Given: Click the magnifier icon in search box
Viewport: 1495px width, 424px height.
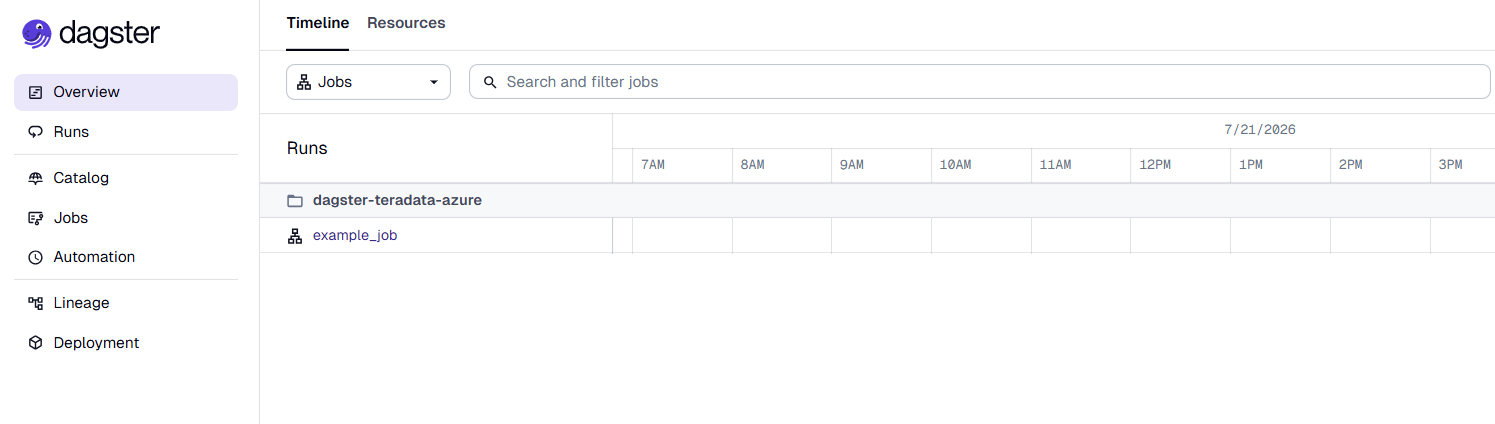Looking at the screenshot, I should [490, 82].
